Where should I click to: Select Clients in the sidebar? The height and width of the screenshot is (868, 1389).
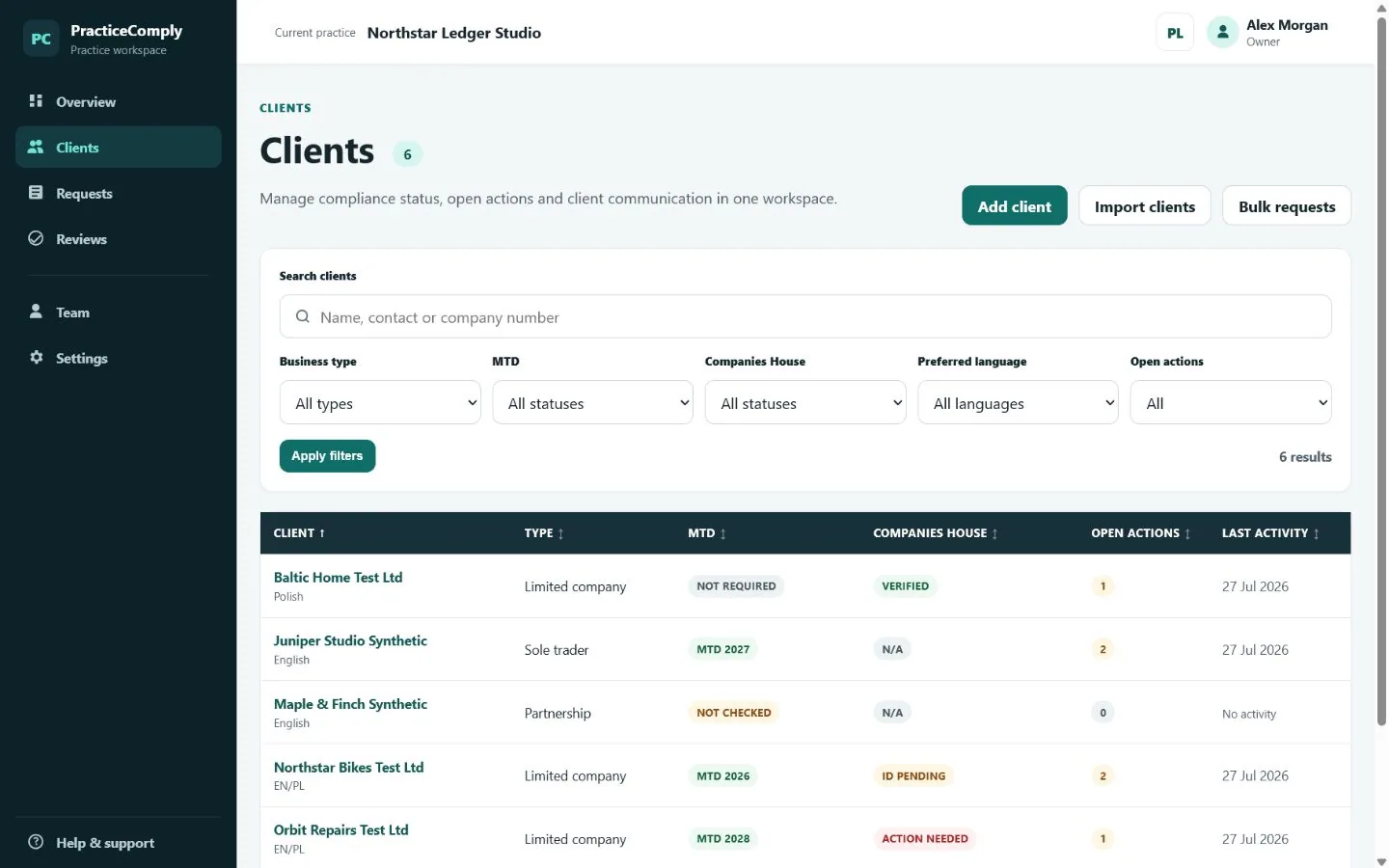pyautogui.click(x=119, y=147)
